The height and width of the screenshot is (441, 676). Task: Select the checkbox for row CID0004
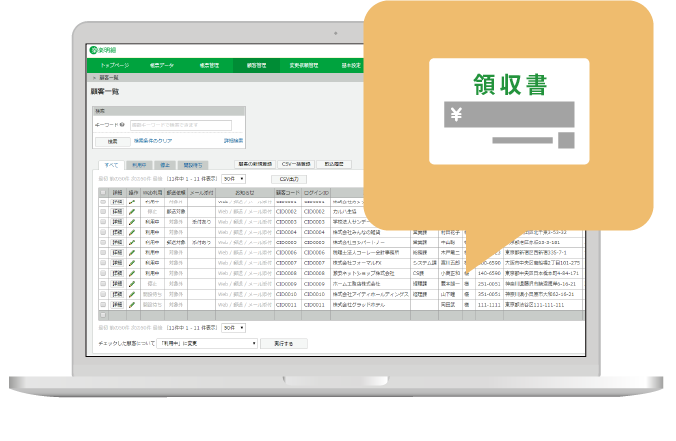coord(103,232)
